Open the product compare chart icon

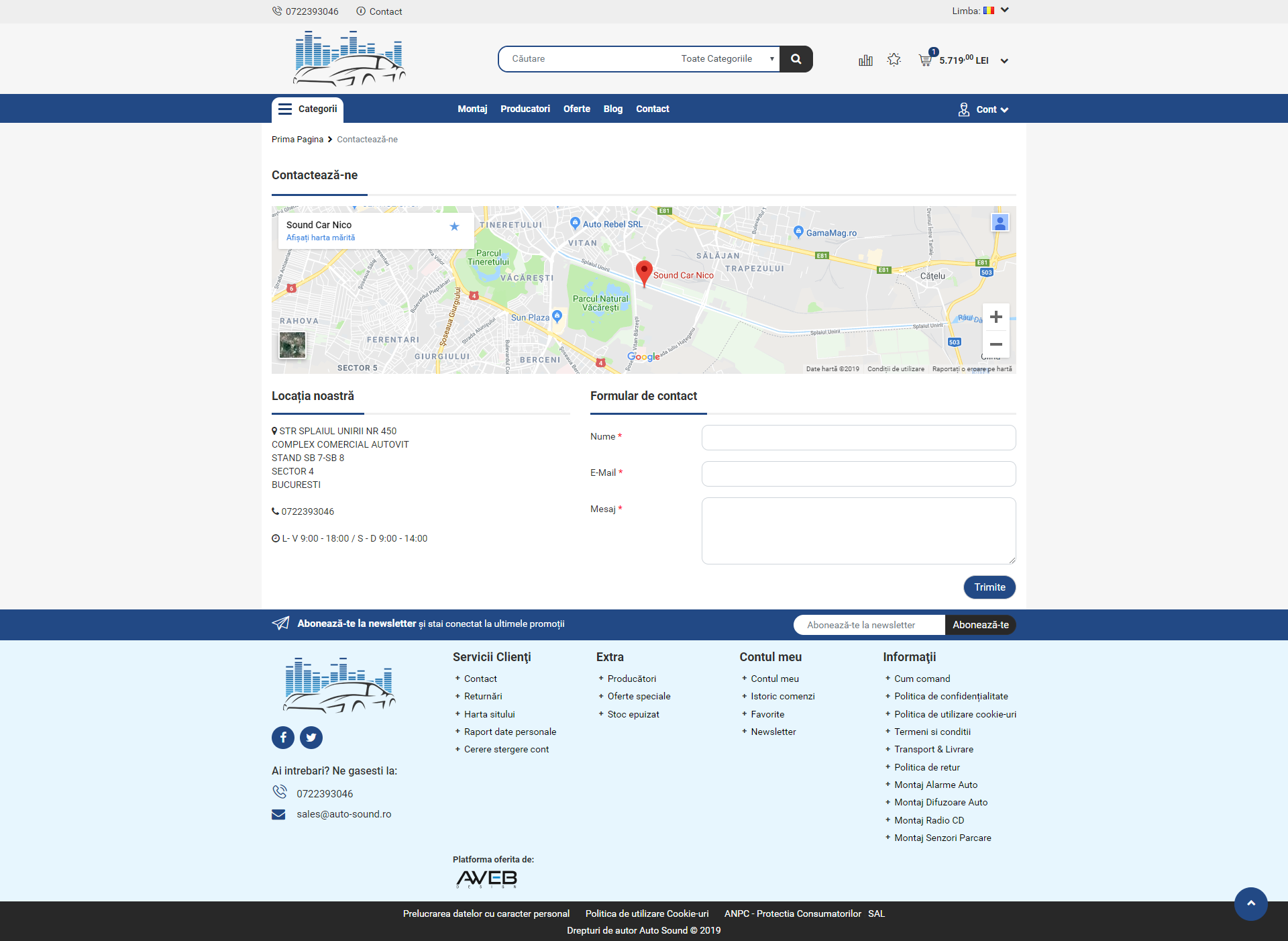pyautogui.click(x=865, y=60)
